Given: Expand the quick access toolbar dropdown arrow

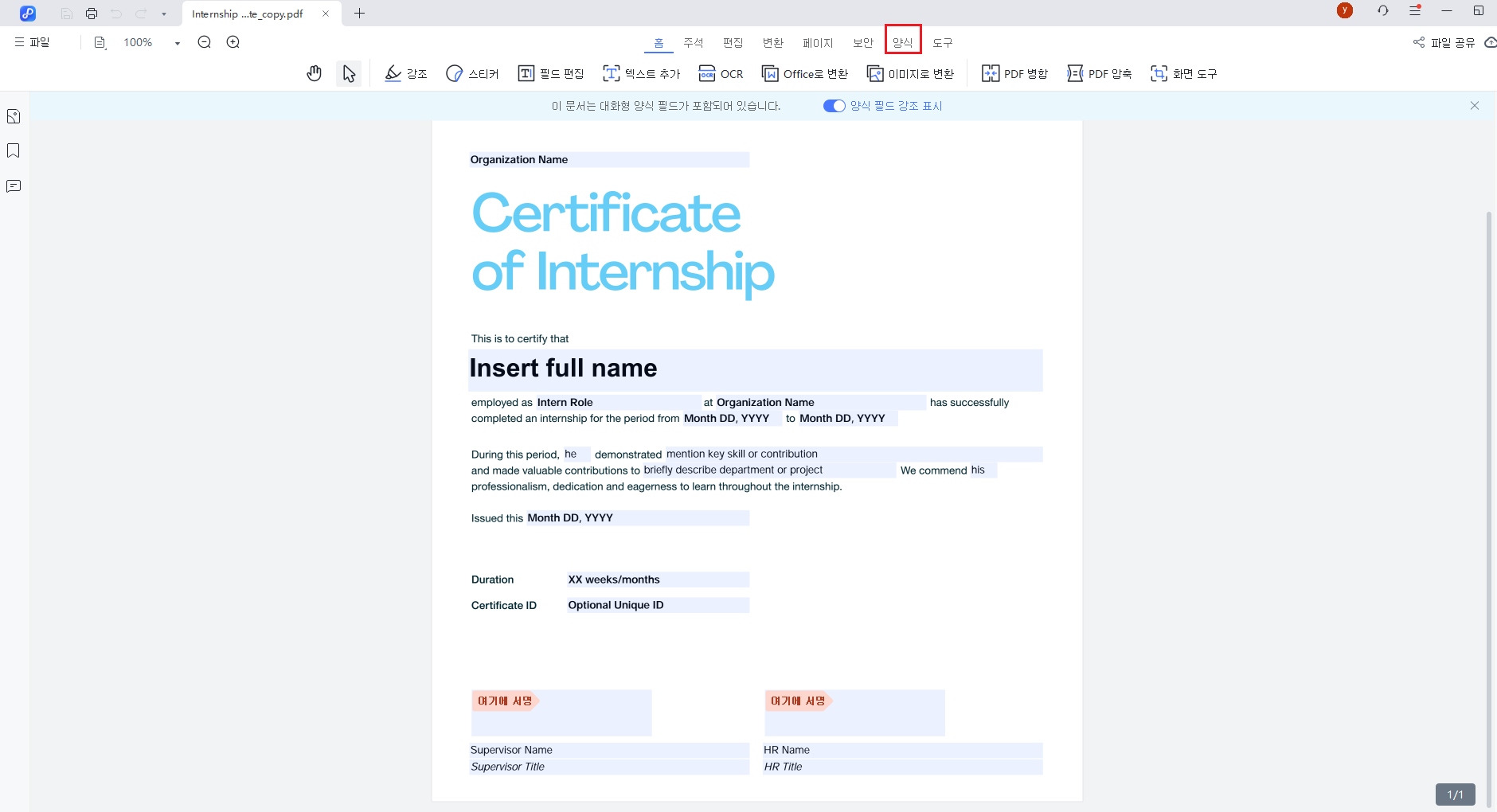Looking at the screenshot, I should coord(164,14).
